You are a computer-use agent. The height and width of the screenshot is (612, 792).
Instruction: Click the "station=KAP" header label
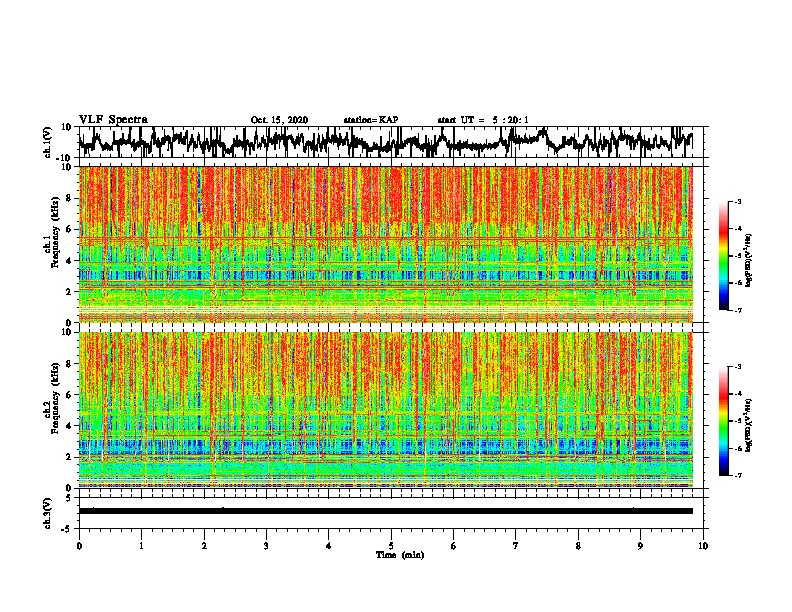(x=371, y=120)
